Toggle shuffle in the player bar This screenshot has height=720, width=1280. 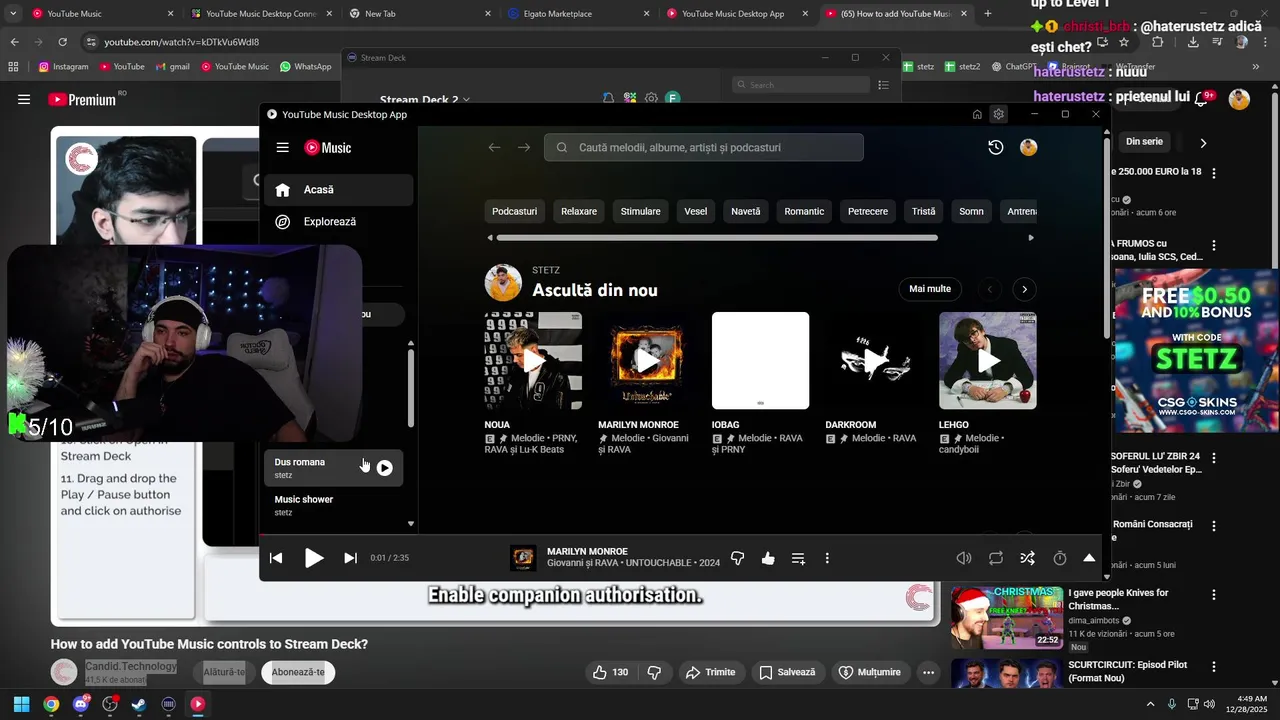point(1027,558)
